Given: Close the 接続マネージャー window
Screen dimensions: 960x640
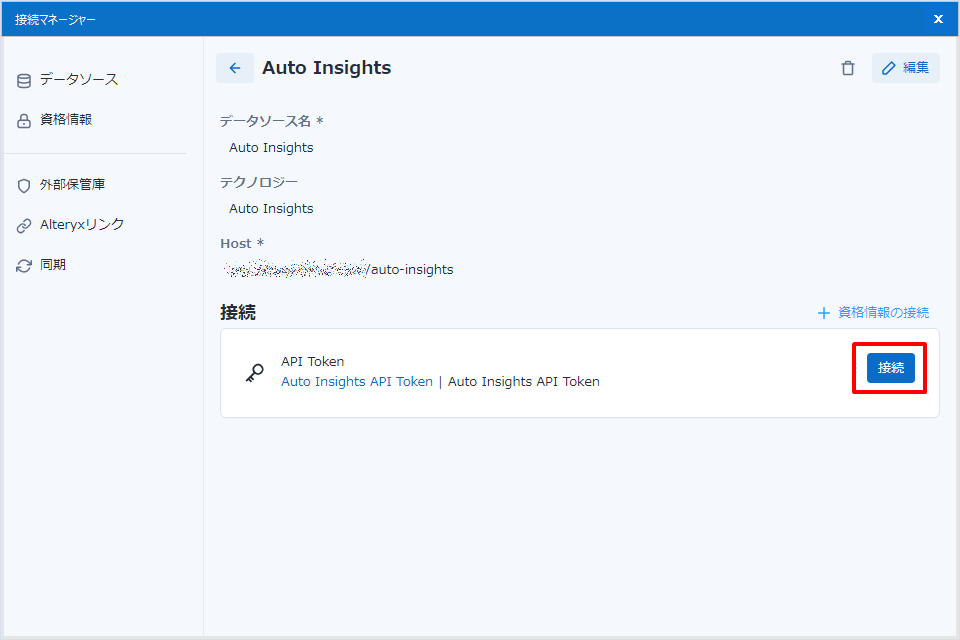Looking at the screenshot, I should (x=938, y=19).
